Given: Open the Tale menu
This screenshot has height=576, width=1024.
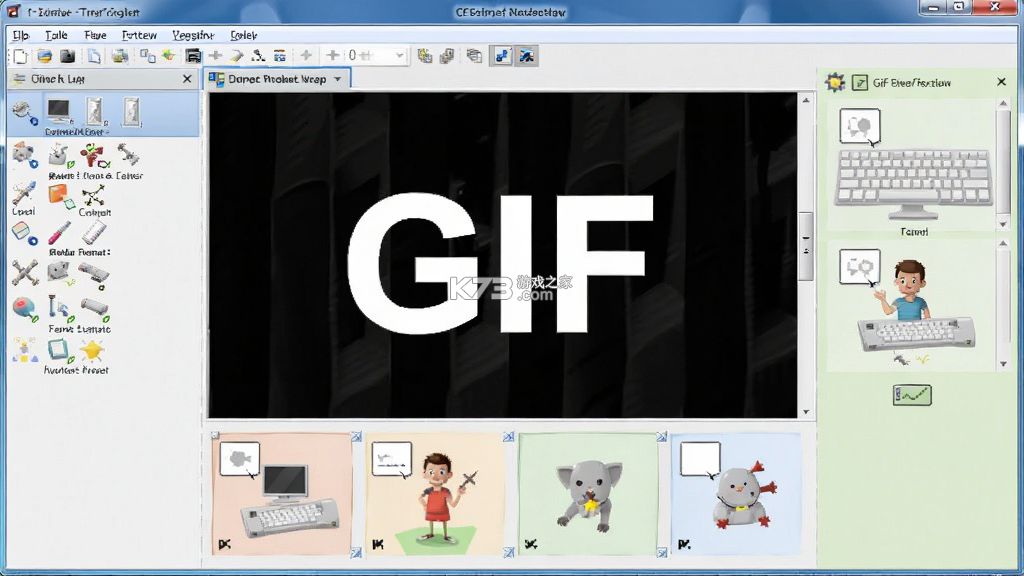Looking at the screenshot, I should pyautogui.click(x=56, y=35).
